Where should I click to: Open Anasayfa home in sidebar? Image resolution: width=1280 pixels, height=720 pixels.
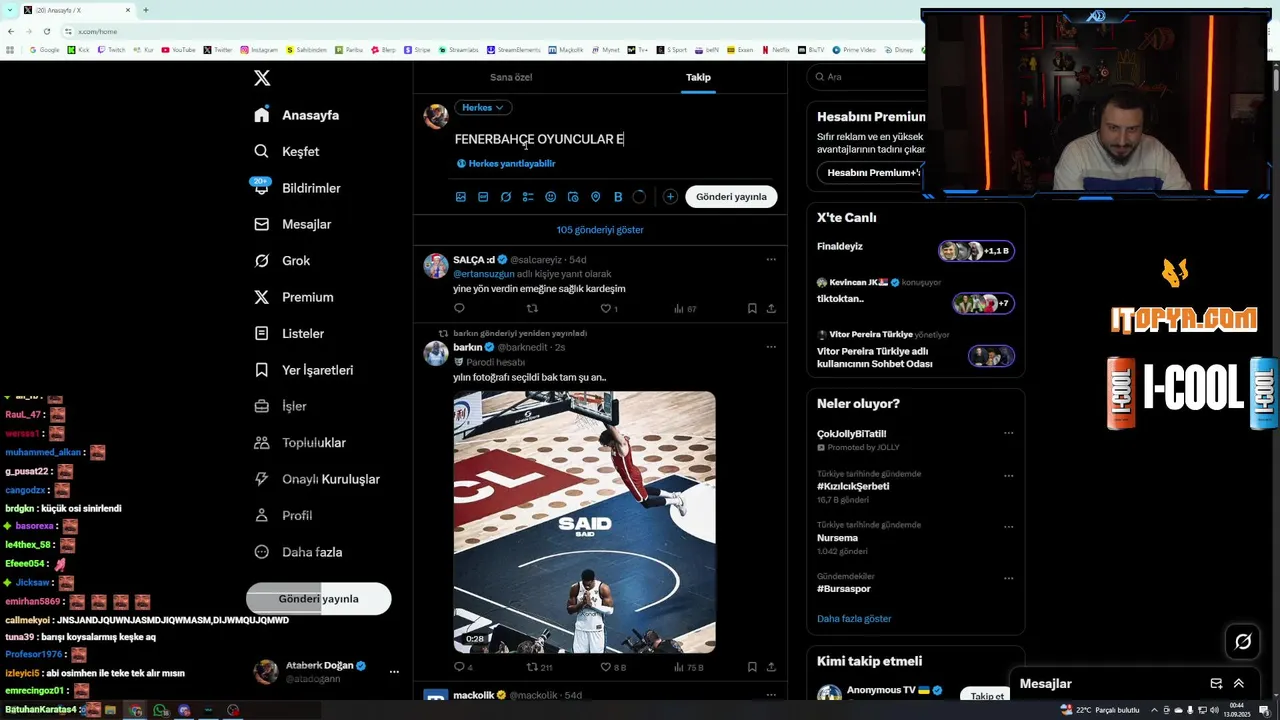[x=296, y=115]
